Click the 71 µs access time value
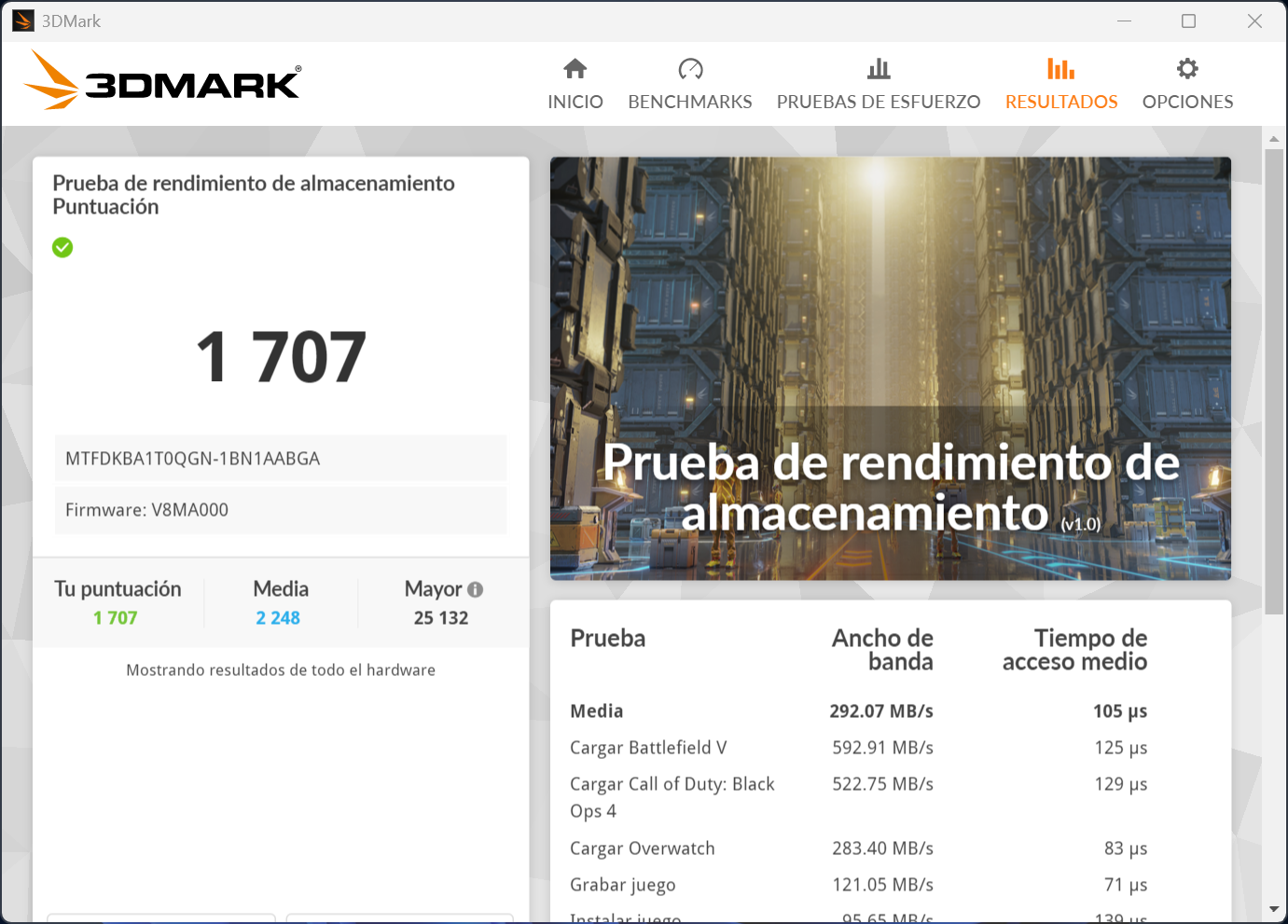This screenshot has height=924, width=1288. [x=1126, y=885]
